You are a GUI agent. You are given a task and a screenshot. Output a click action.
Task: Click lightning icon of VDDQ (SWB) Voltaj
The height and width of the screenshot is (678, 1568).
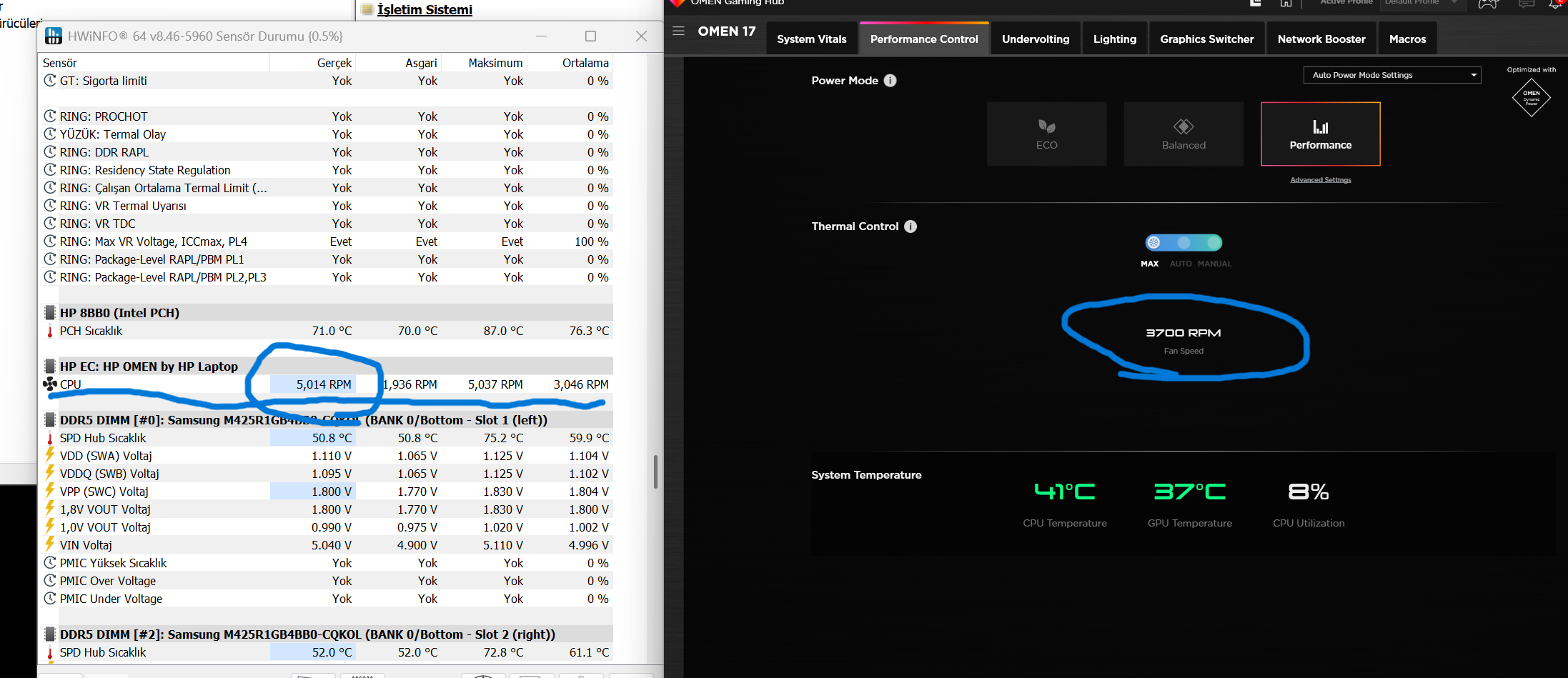[50, 473]
